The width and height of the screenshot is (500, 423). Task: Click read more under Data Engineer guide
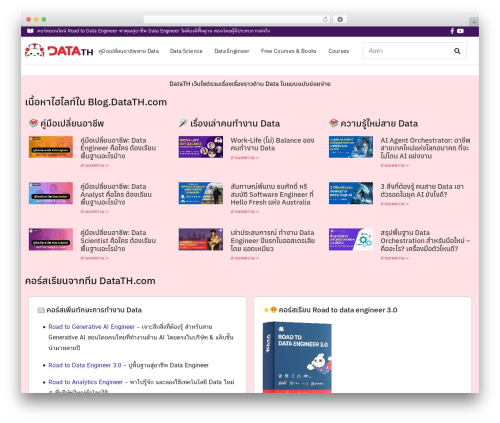click(x=94, y=165)
